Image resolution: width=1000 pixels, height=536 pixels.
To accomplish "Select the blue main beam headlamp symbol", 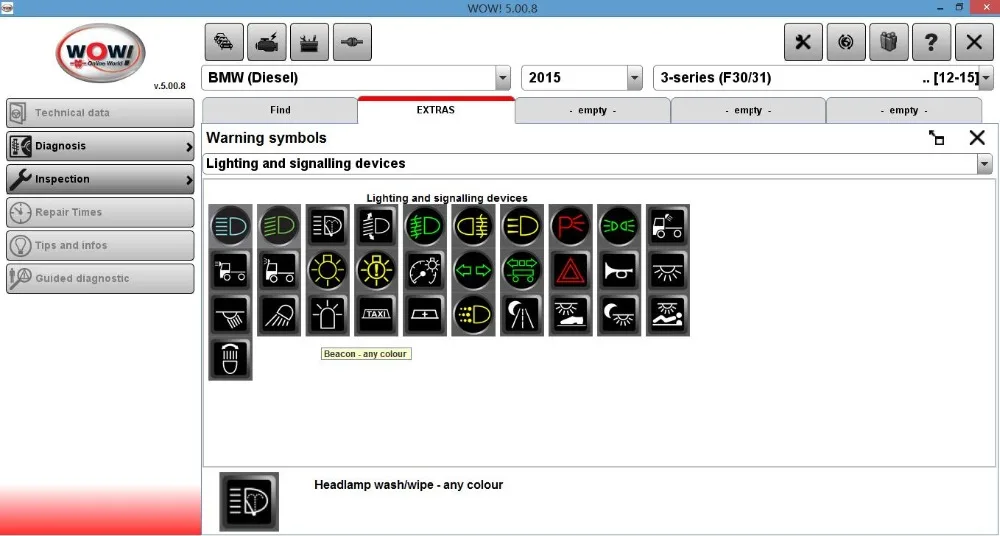I will pyautogui.click(x=230, y=226).
